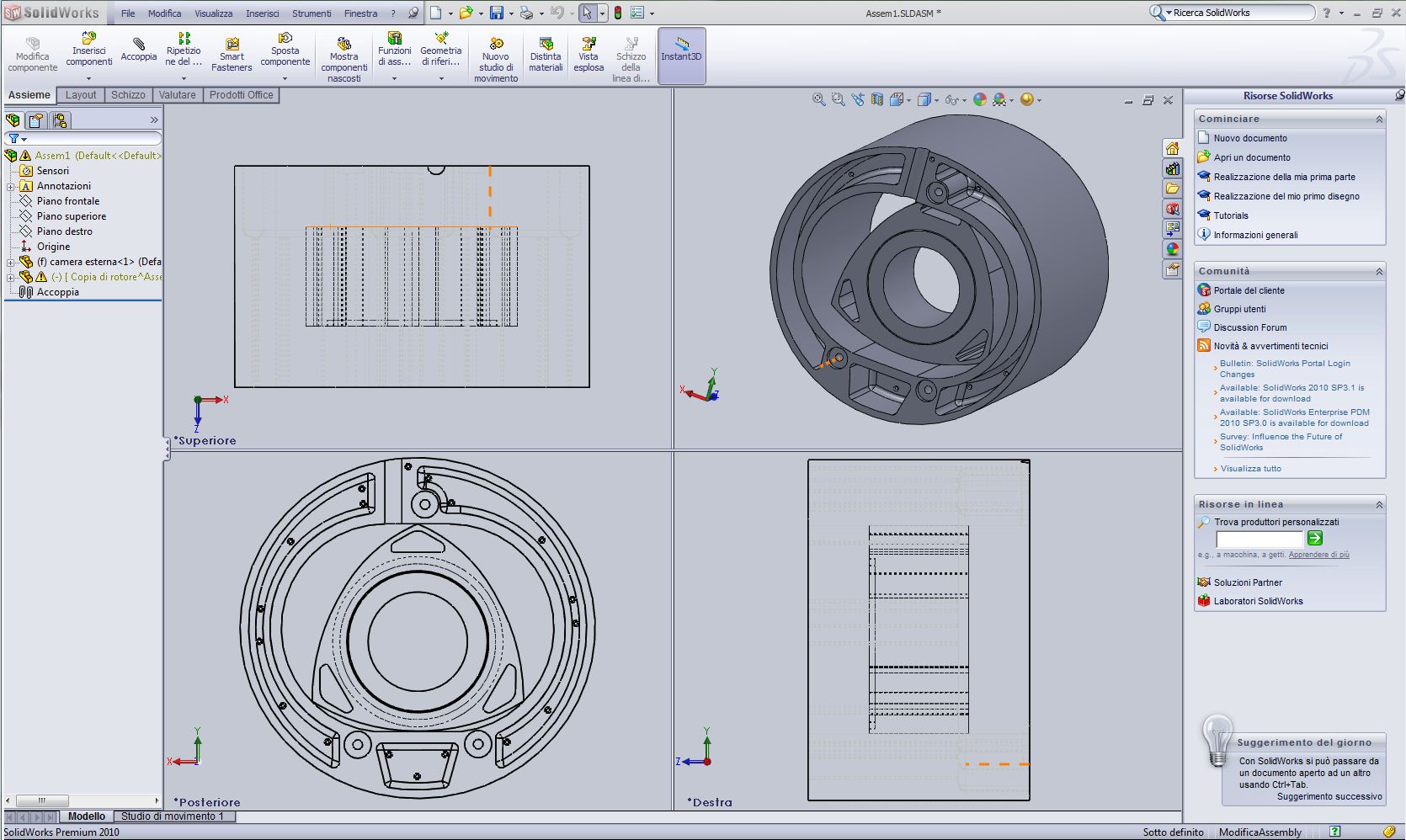This screenshot has height=840, width=1406.
Task: Open Distinta materiali tool
Action: [546, 55]
